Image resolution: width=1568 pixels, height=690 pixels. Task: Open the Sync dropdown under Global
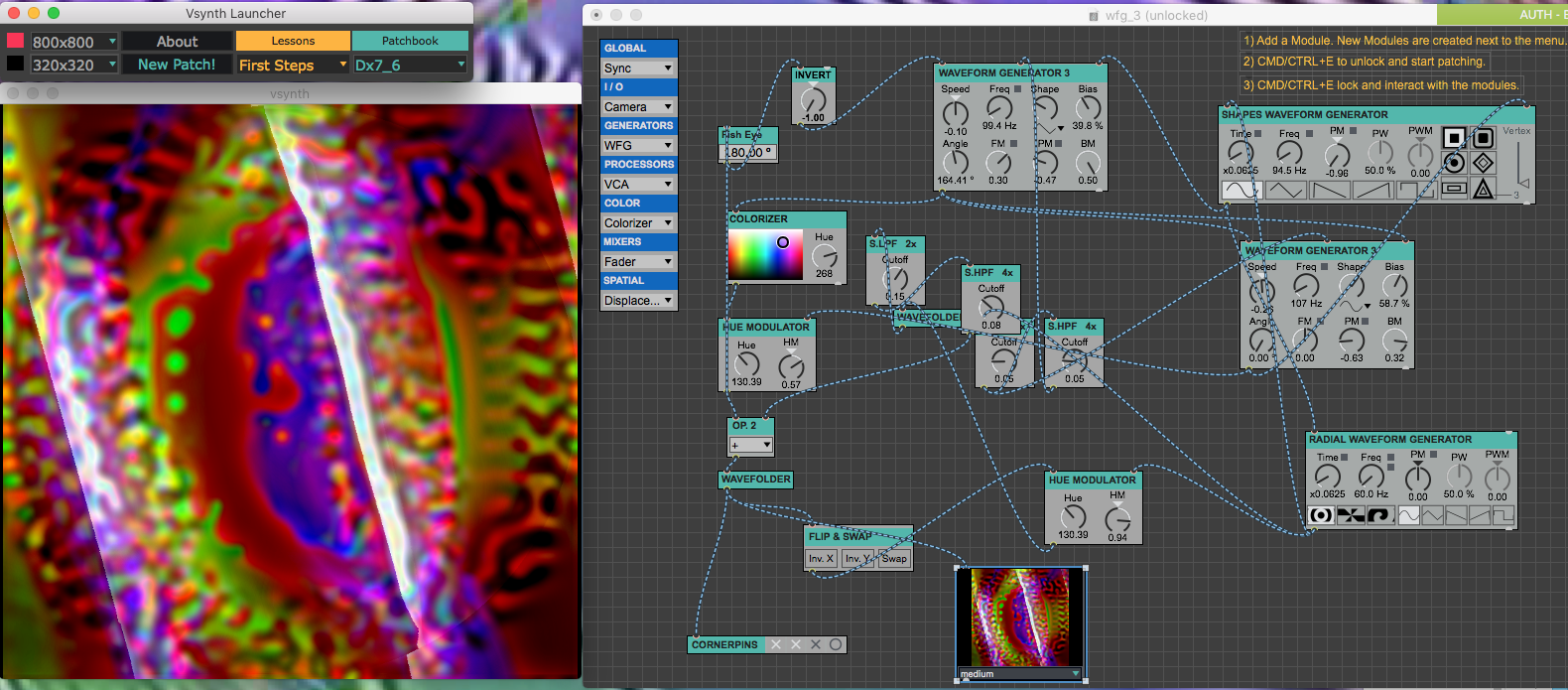coord(638,68)
